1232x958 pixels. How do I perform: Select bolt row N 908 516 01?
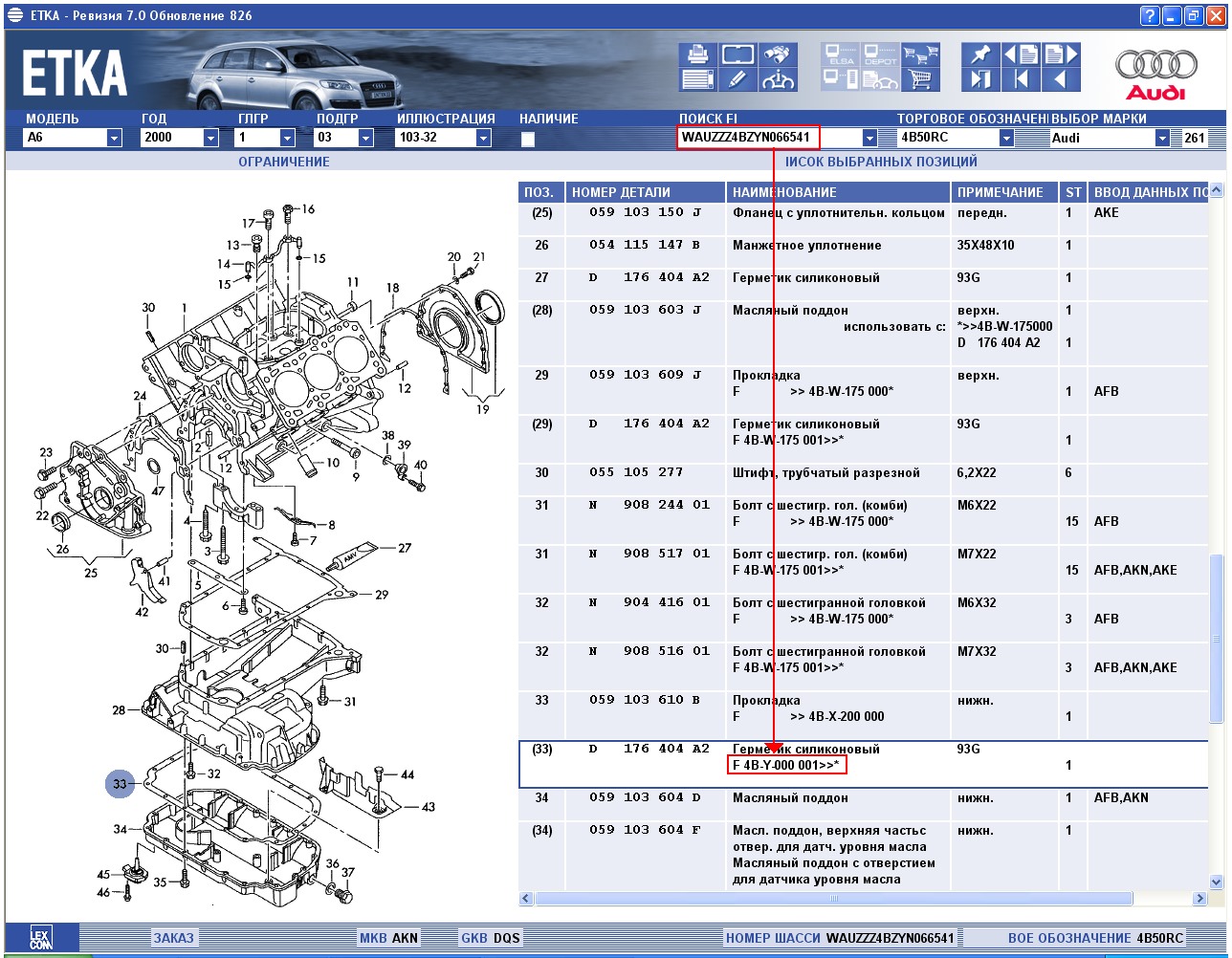coord(865,666)
